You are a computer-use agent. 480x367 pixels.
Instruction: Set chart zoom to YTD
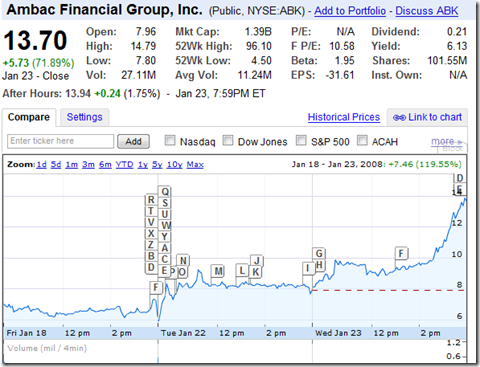click(124, 165)
